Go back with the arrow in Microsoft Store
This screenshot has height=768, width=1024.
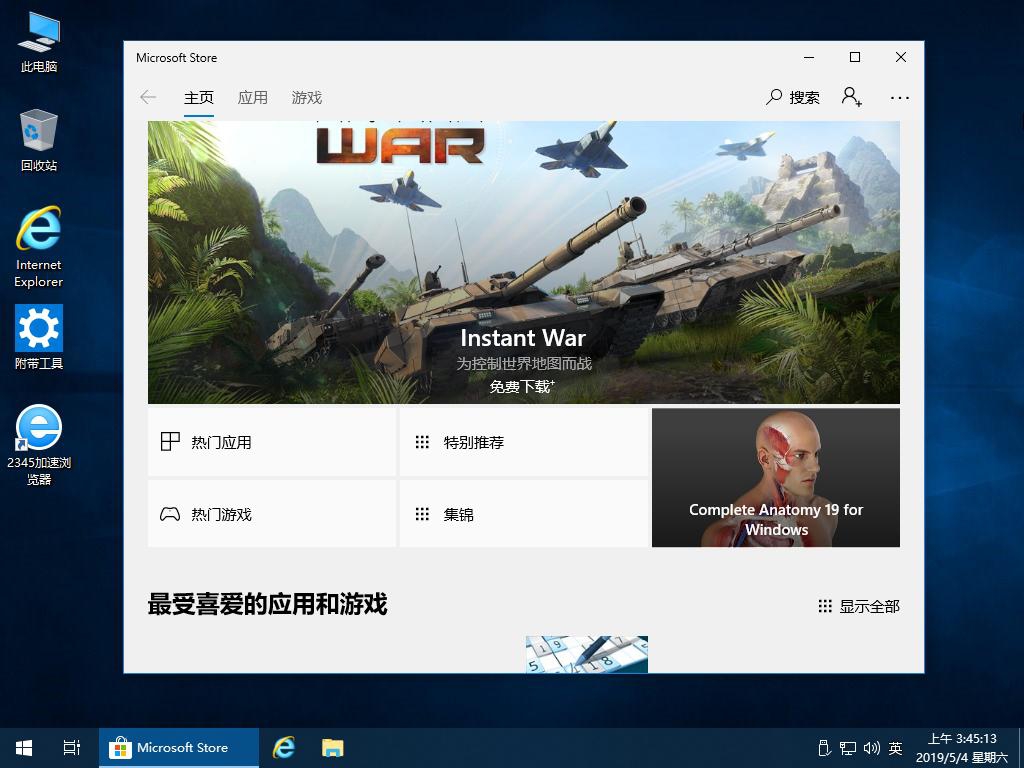point(148,97)
